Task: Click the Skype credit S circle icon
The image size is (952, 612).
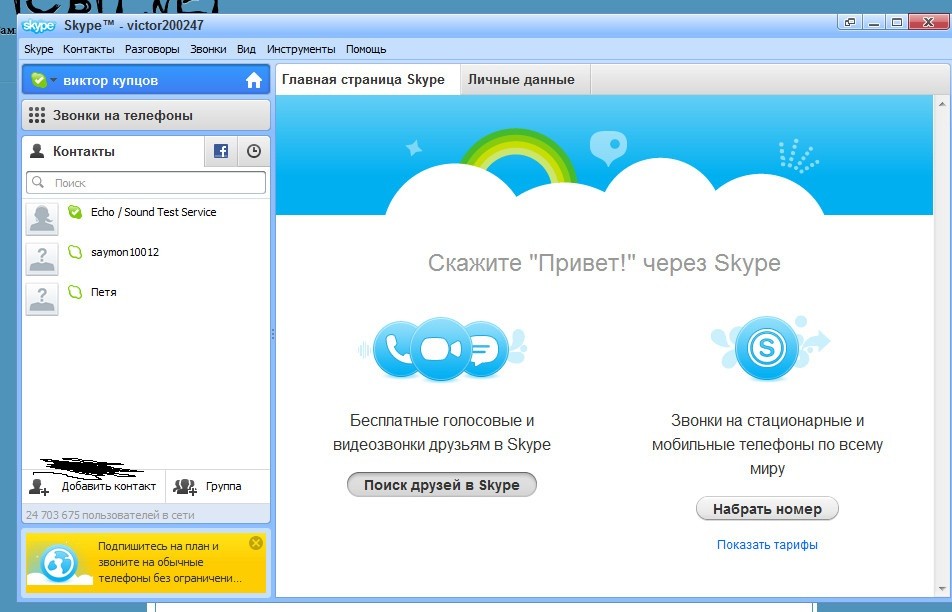Action: point(767,348)
